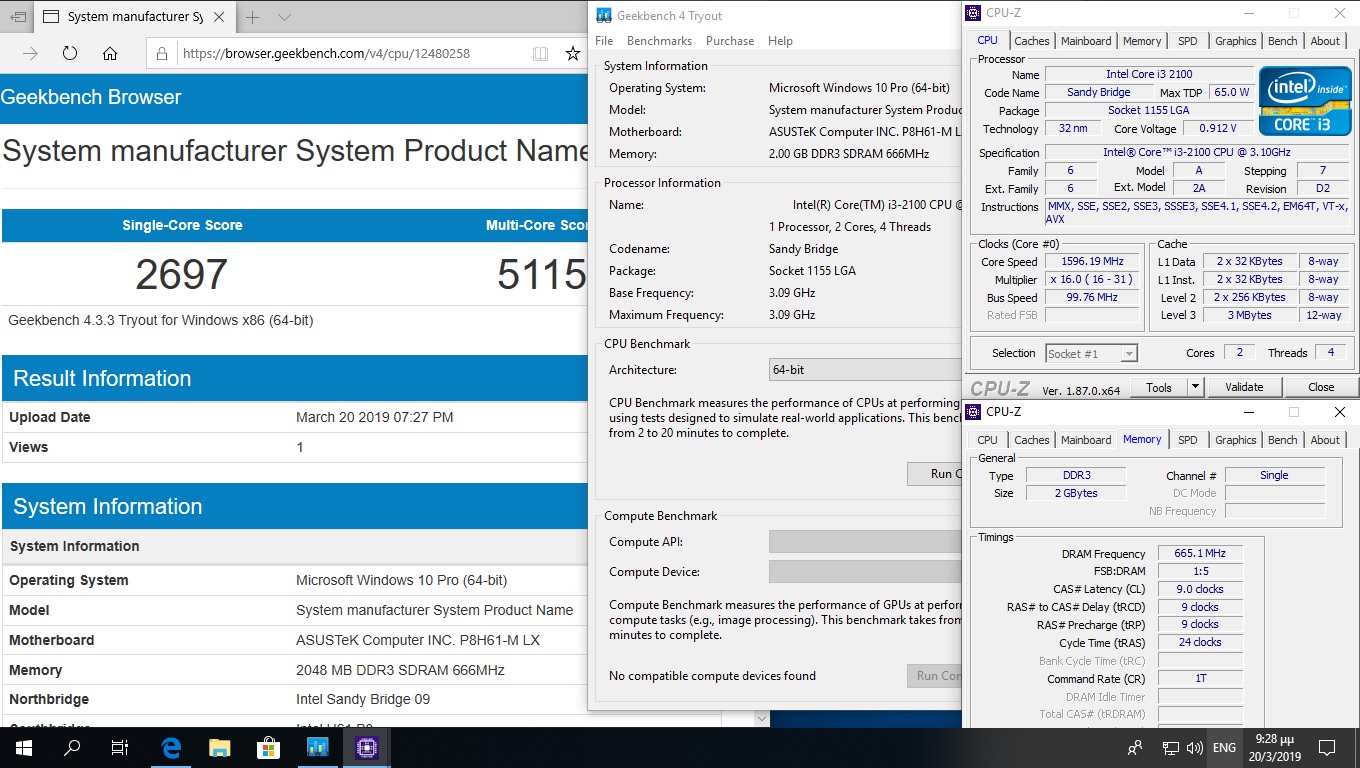Switch to CPU tab in lower CPU-Z window
The width and height of the screenshot is (1360, 768).
tap(987, 440)
